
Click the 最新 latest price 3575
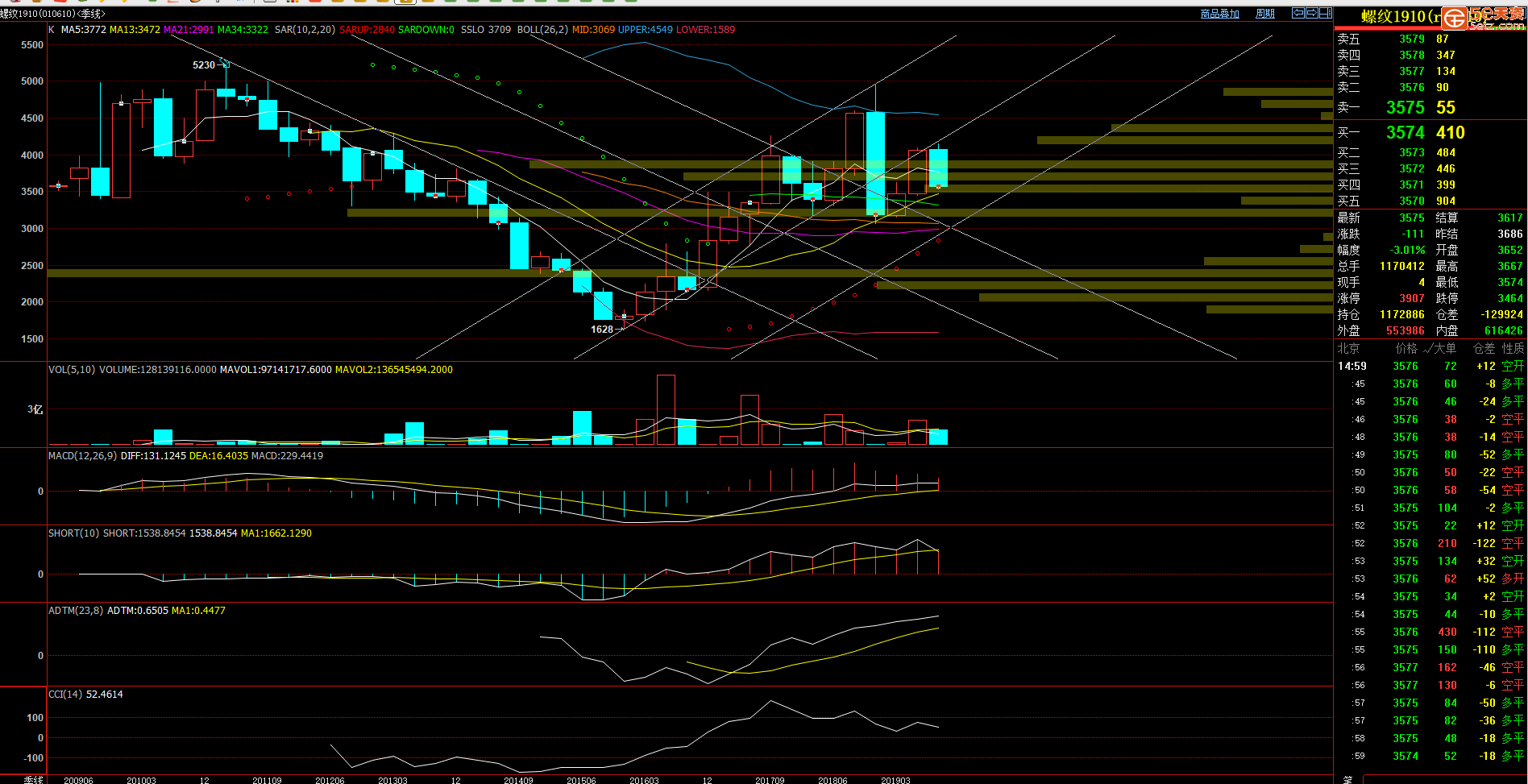(x=1411, y=218)
